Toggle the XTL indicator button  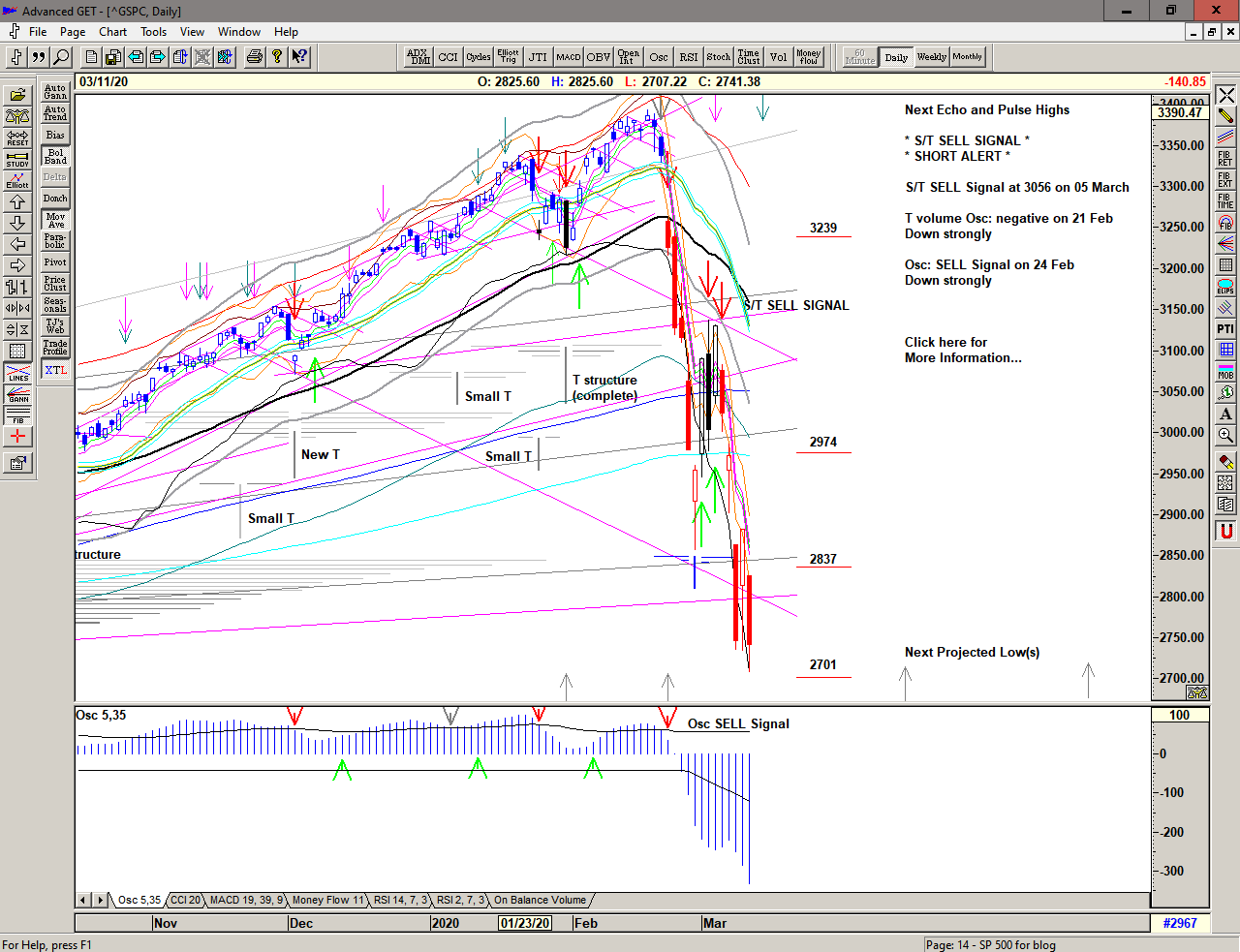click(55, 370)
